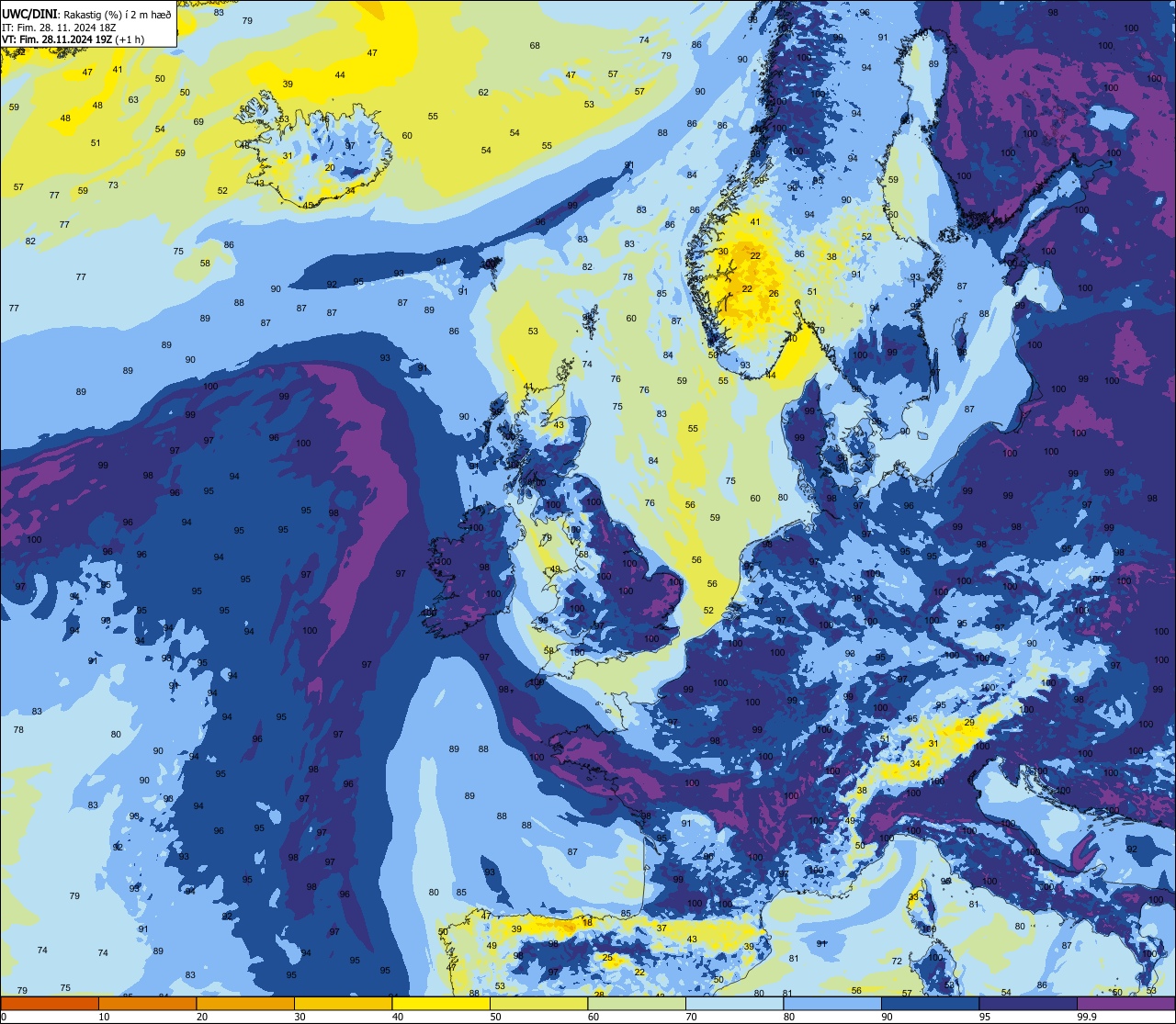Click the bright yellow 40–50 legend swatch

441,1003
